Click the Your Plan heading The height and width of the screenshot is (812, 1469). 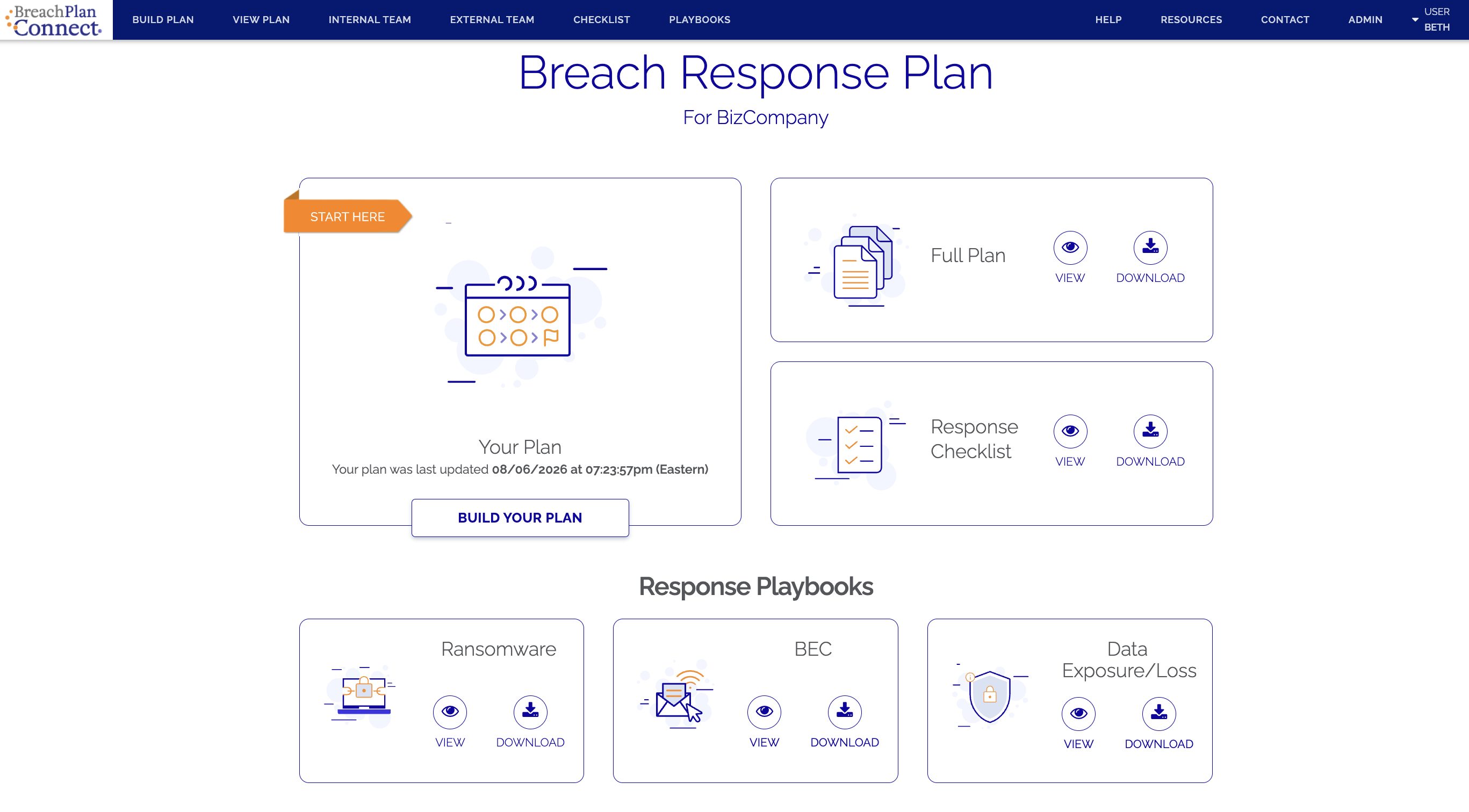(520, 447)
